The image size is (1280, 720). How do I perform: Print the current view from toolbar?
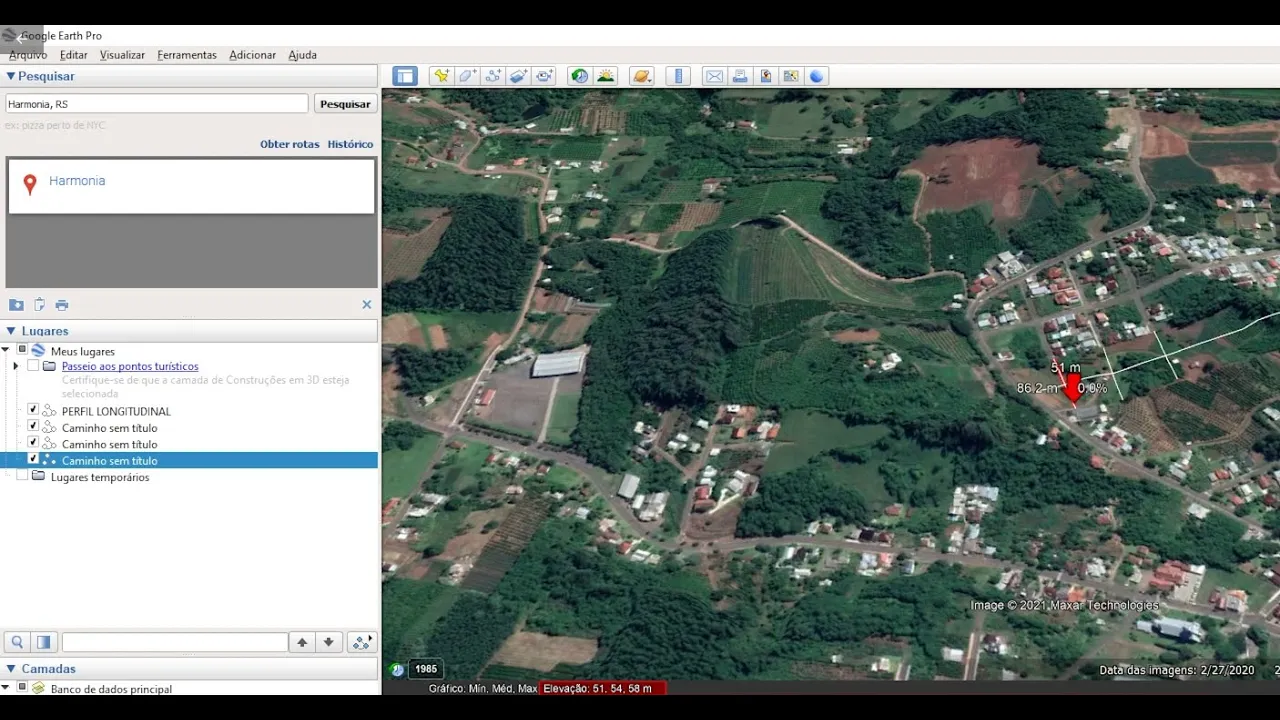(740, 76)
